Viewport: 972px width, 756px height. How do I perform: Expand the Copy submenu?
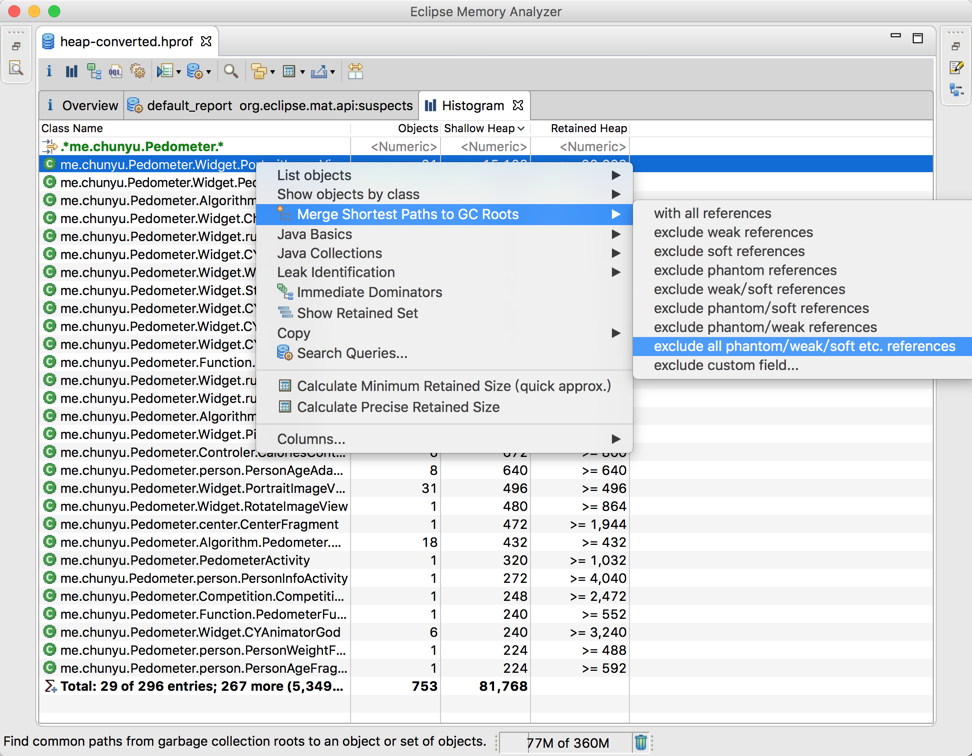pos(444,333)
